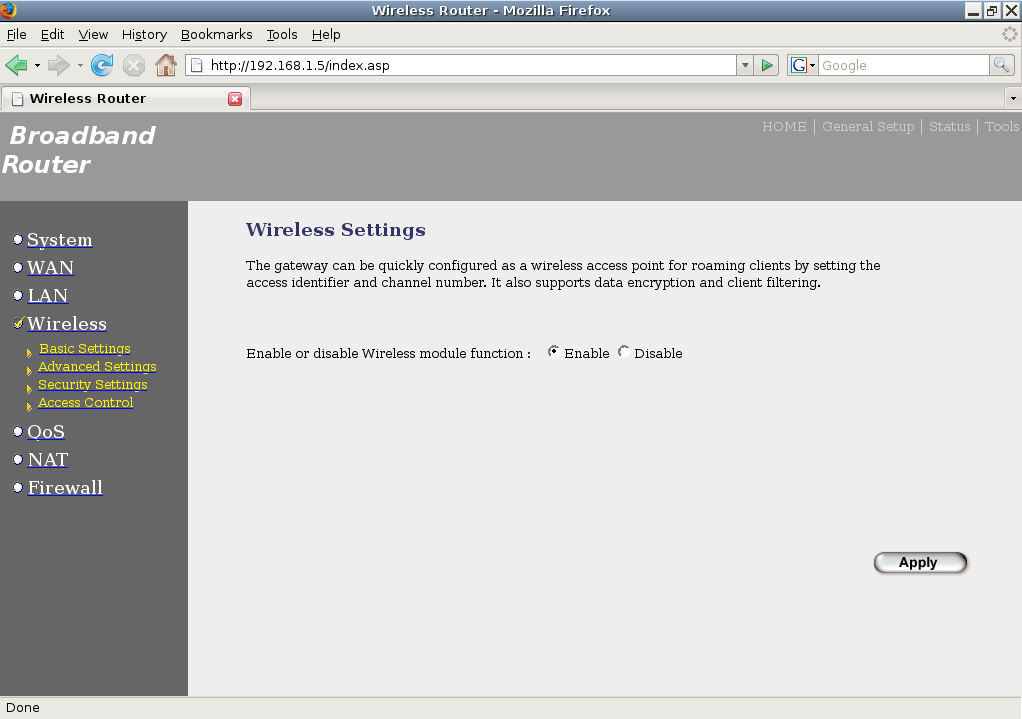Click the arrow bullet beside Basic Settings

tap(29, 353)
